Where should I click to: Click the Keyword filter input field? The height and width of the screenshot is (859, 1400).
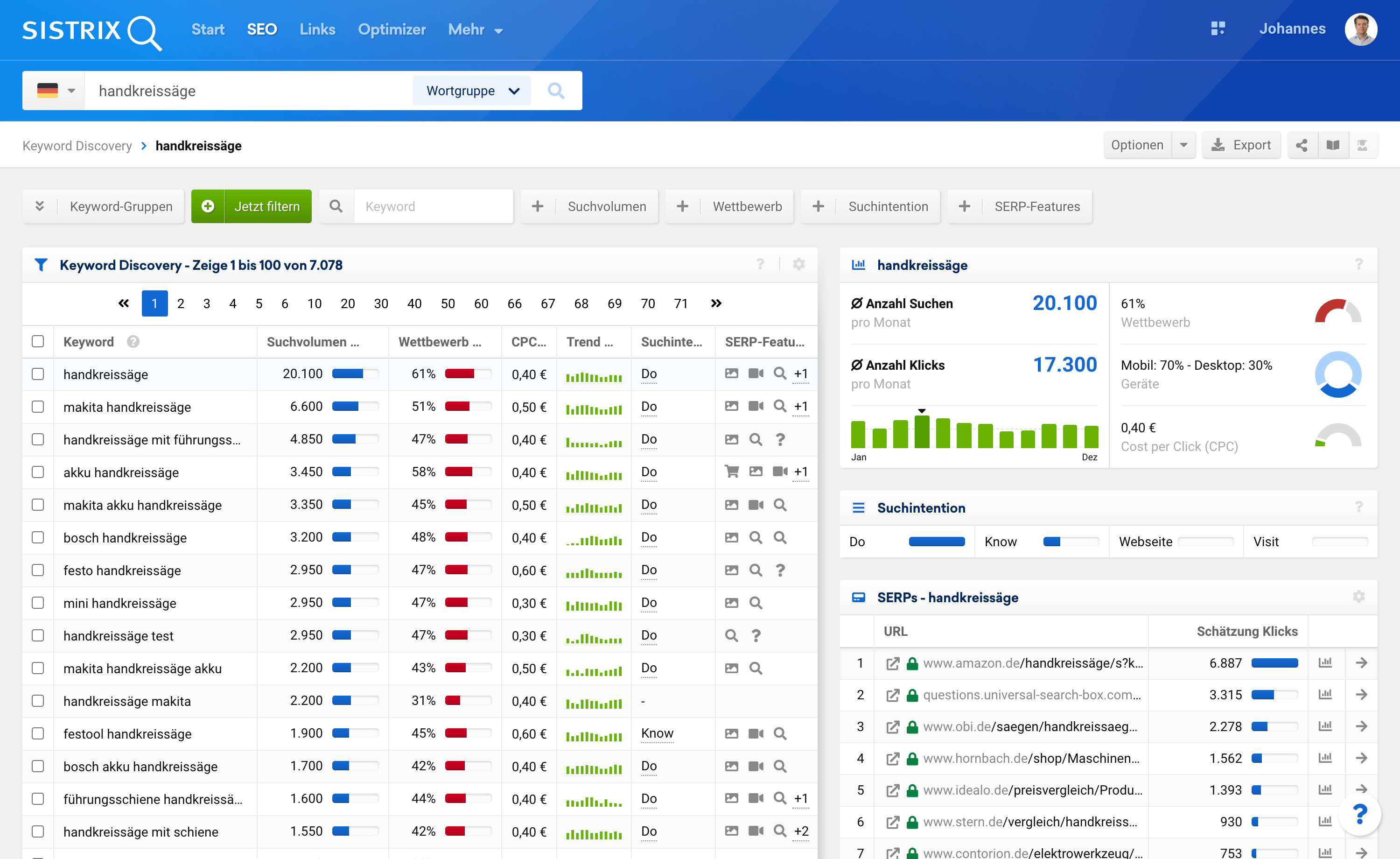[x=433, y=206]
